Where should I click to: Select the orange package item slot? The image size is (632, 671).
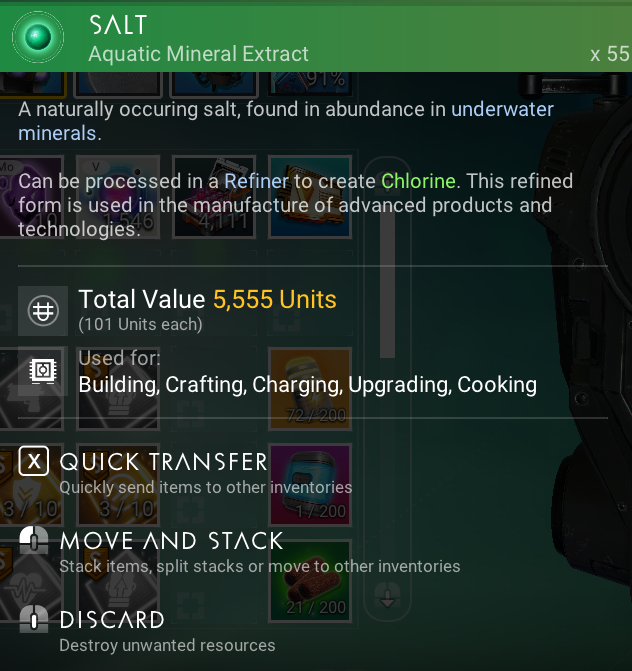310,196
